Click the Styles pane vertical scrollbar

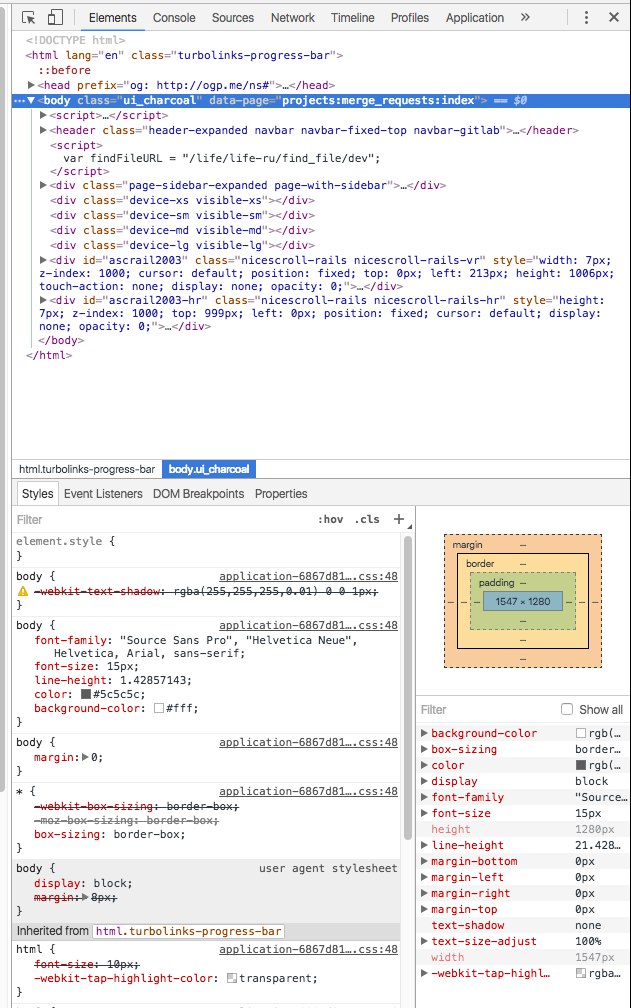[407, 688]
